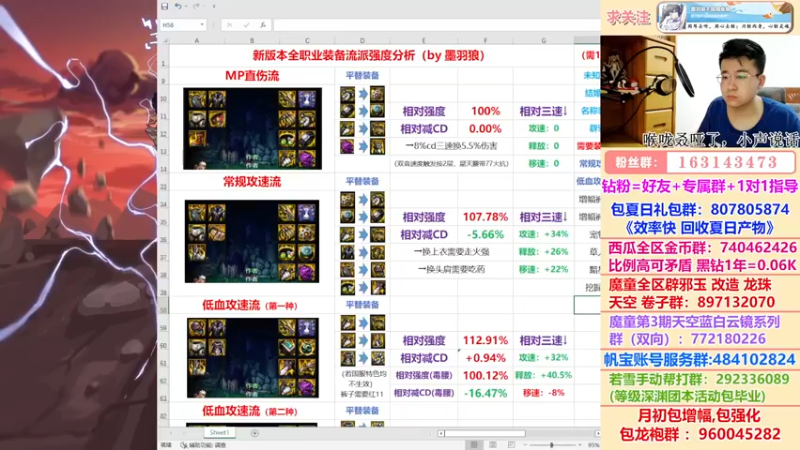Screen dimensions: 800x450
Task: Click the zoom out minus icon
Action: [526, 445]
